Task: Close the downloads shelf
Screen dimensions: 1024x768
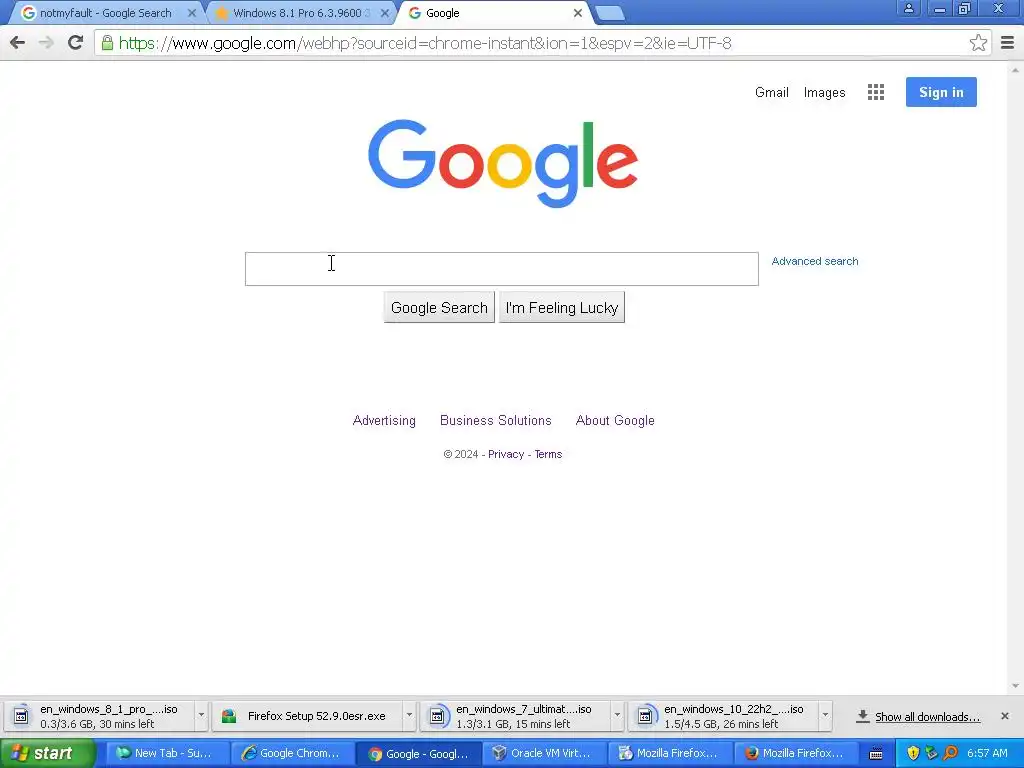Action: point(1004,716)
